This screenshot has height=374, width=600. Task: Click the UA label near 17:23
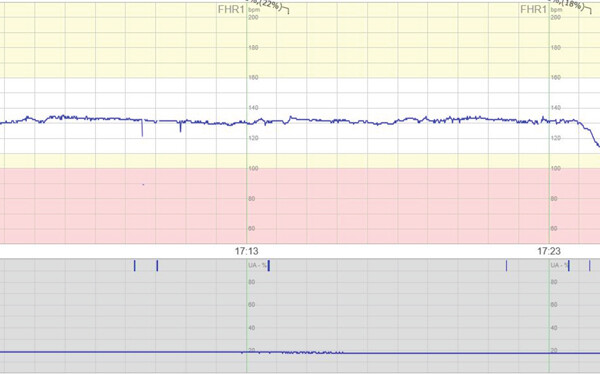pyautogui.click(x=559, y=265)
